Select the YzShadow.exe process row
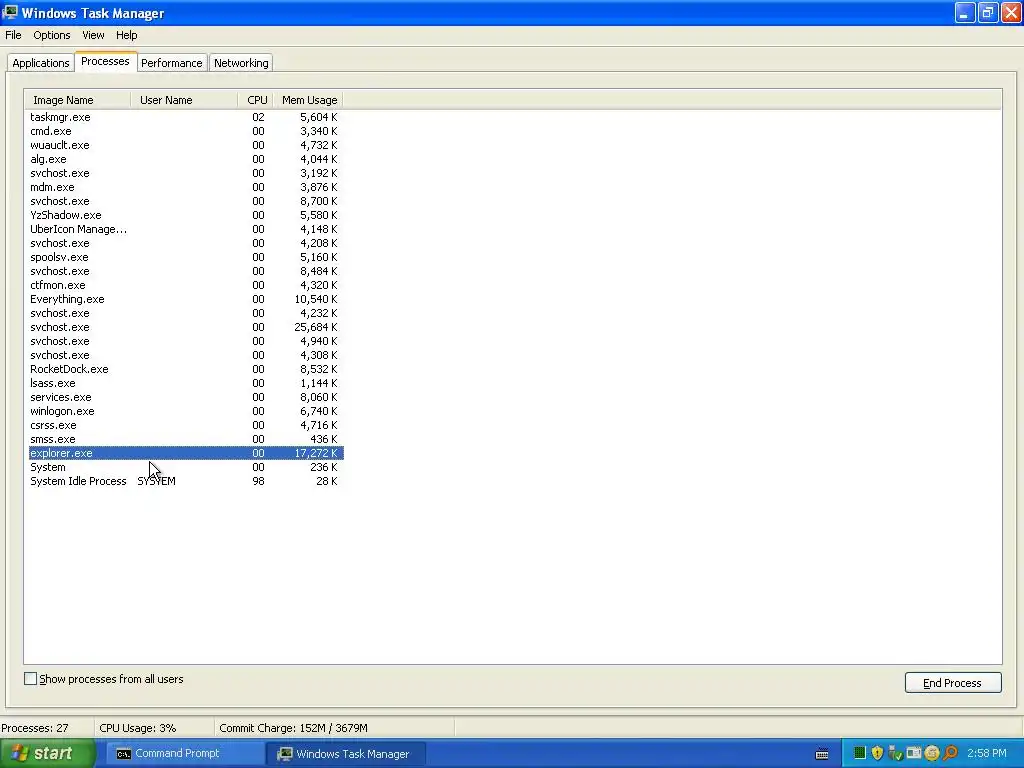This screenshot has width=1024, height=768. tap(184, 215)
